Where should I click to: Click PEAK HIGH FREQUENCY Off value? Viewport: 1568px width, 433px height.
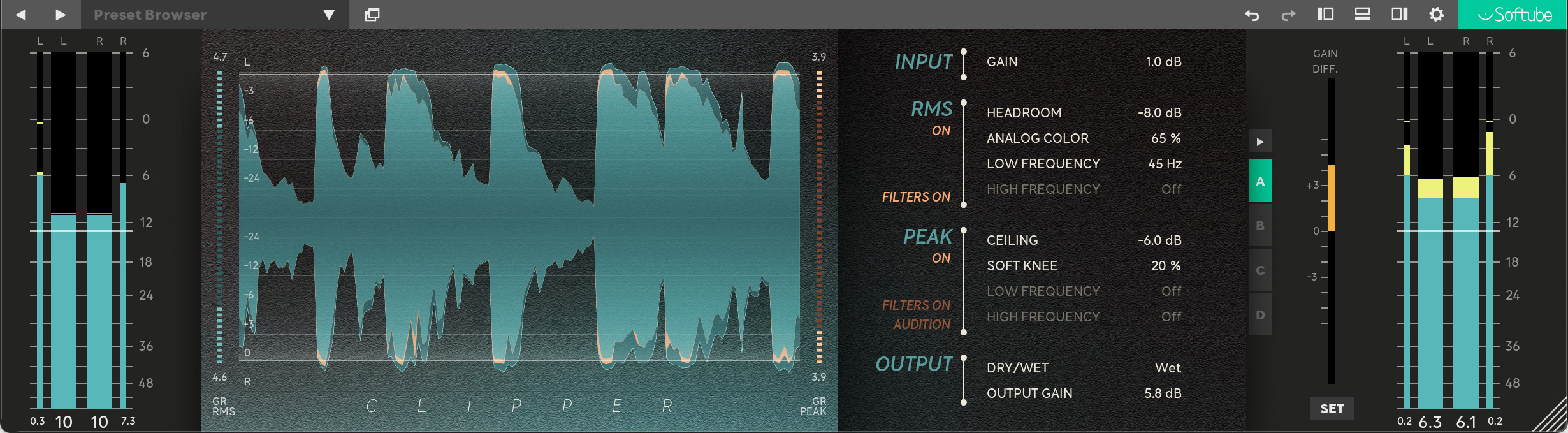pyautogui.click(x=1171, y=317)
